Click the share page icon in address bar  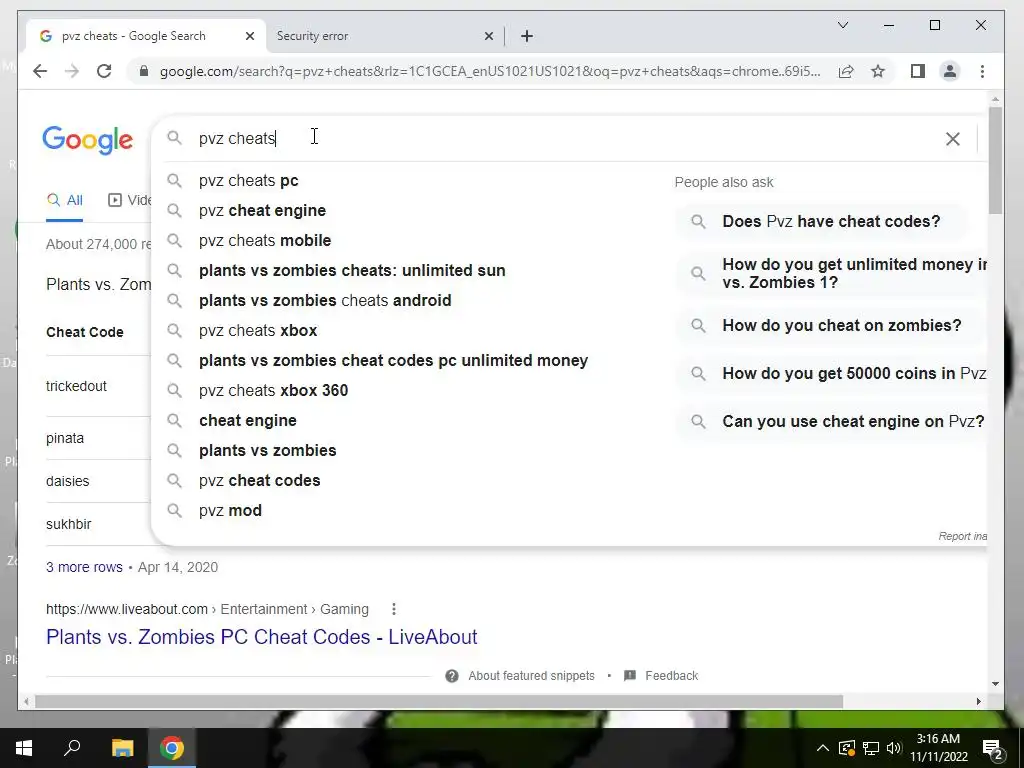coord(846,71)
